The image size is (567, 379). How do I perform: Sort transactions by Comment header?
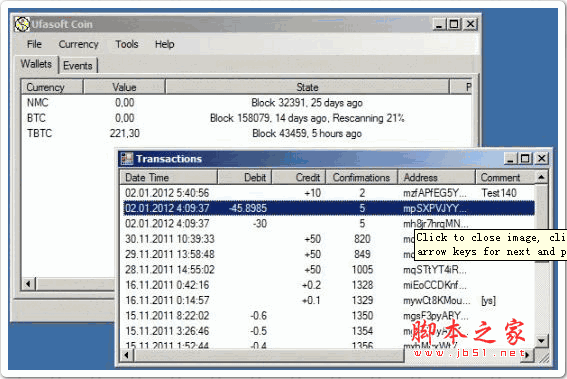click(x=505, y=178)
